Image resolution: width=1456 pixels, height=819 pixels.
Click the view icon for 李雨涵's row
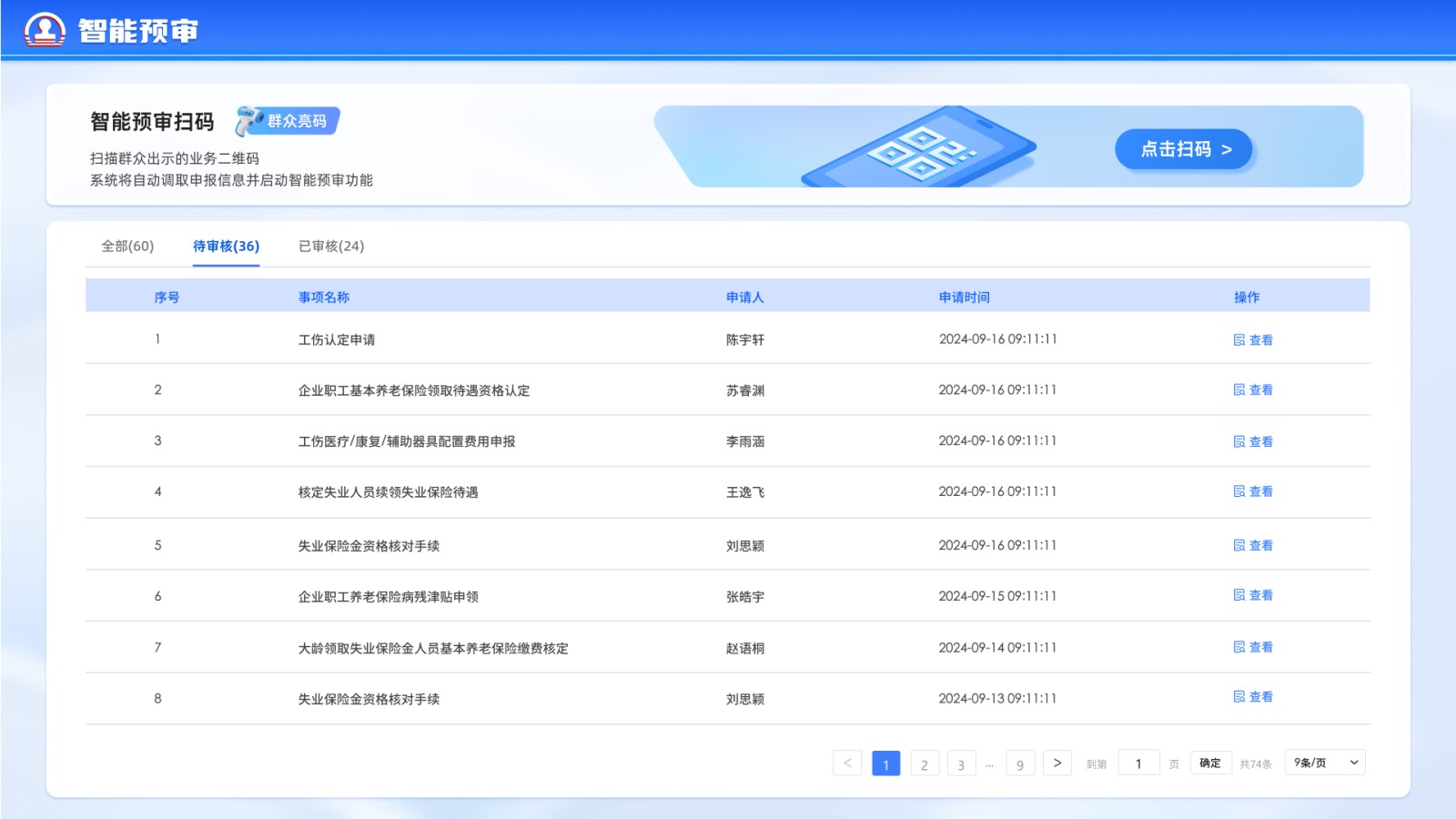tap(1239, 441)
